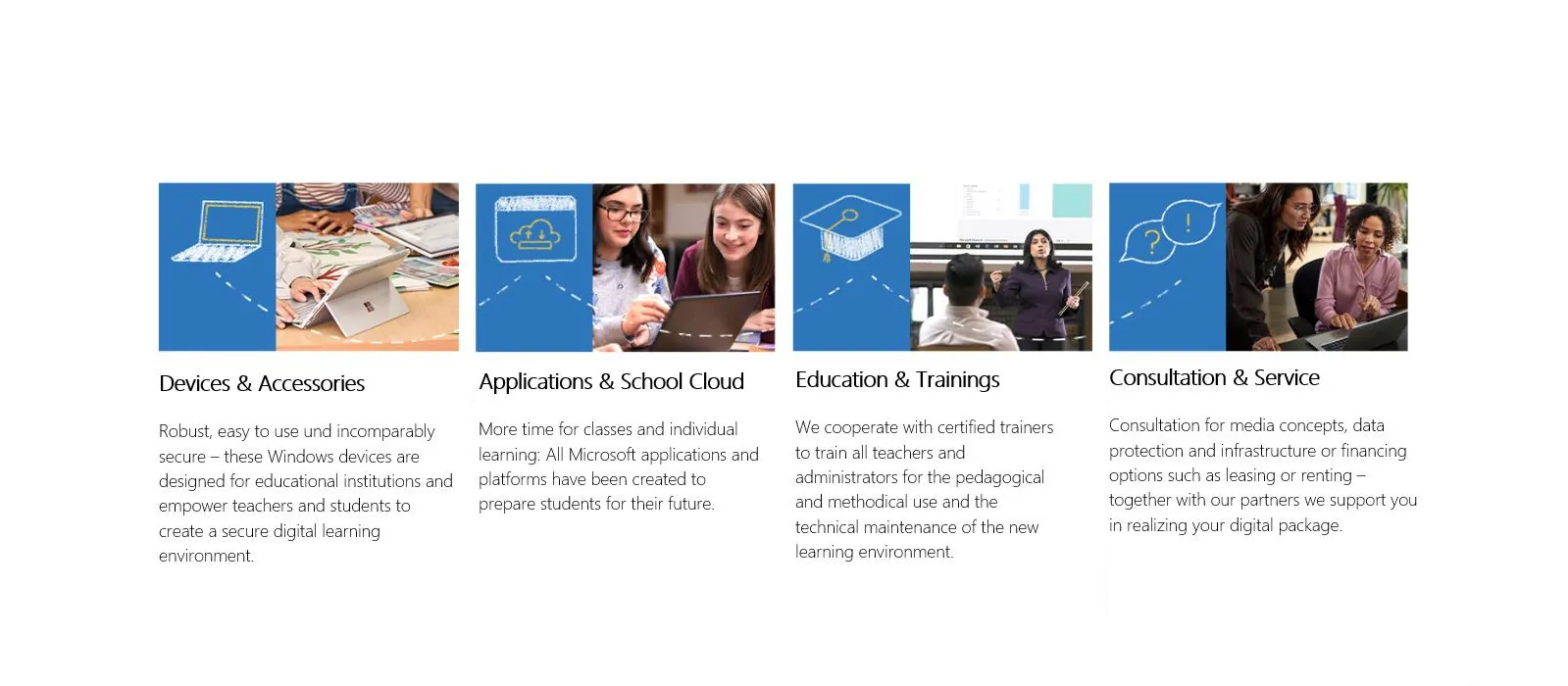Image resolution: width=1568 pixels, height=686 pixels.
Task: Click the description about certified trainers
Action: click(924, 489)
